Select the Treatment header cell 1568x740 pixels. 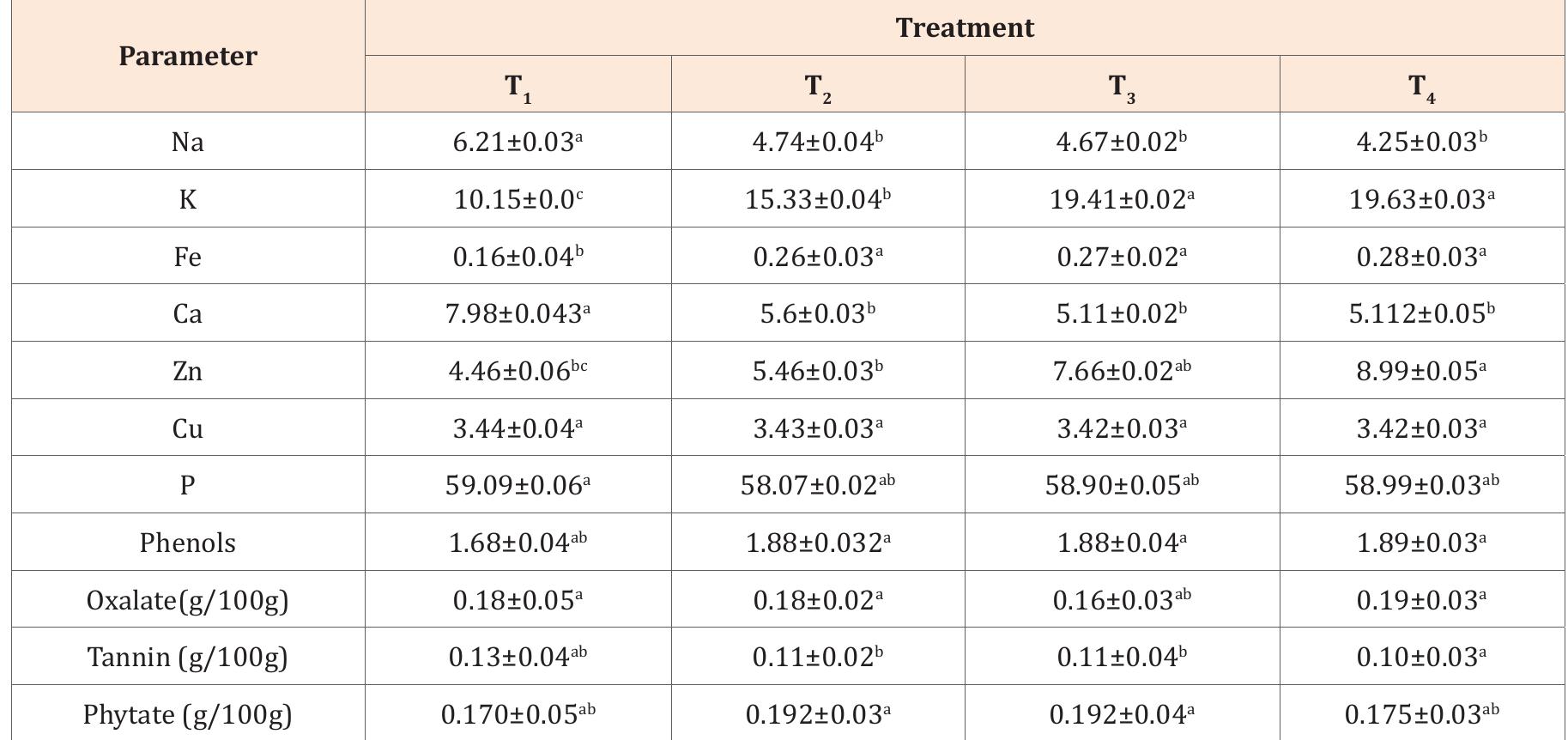point(965,27)
